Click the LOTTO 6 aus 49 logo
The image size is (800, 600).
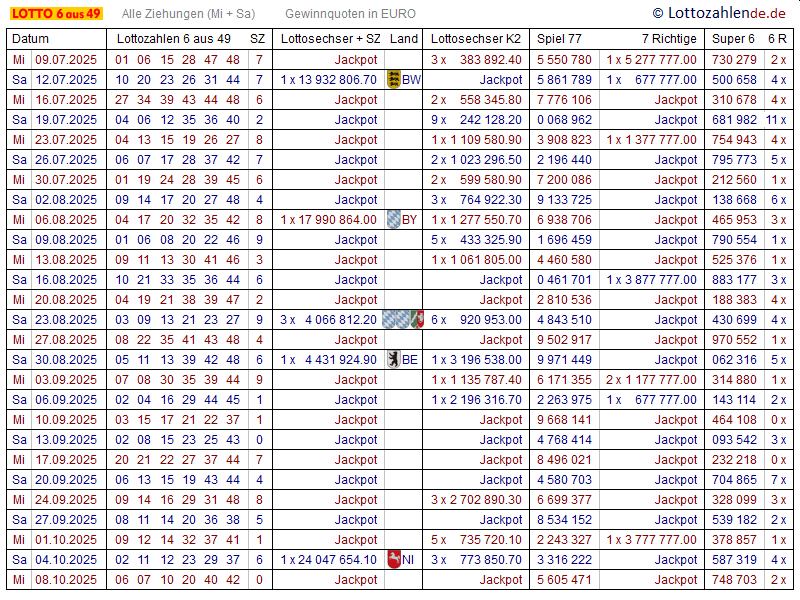(x=56, y=14)
